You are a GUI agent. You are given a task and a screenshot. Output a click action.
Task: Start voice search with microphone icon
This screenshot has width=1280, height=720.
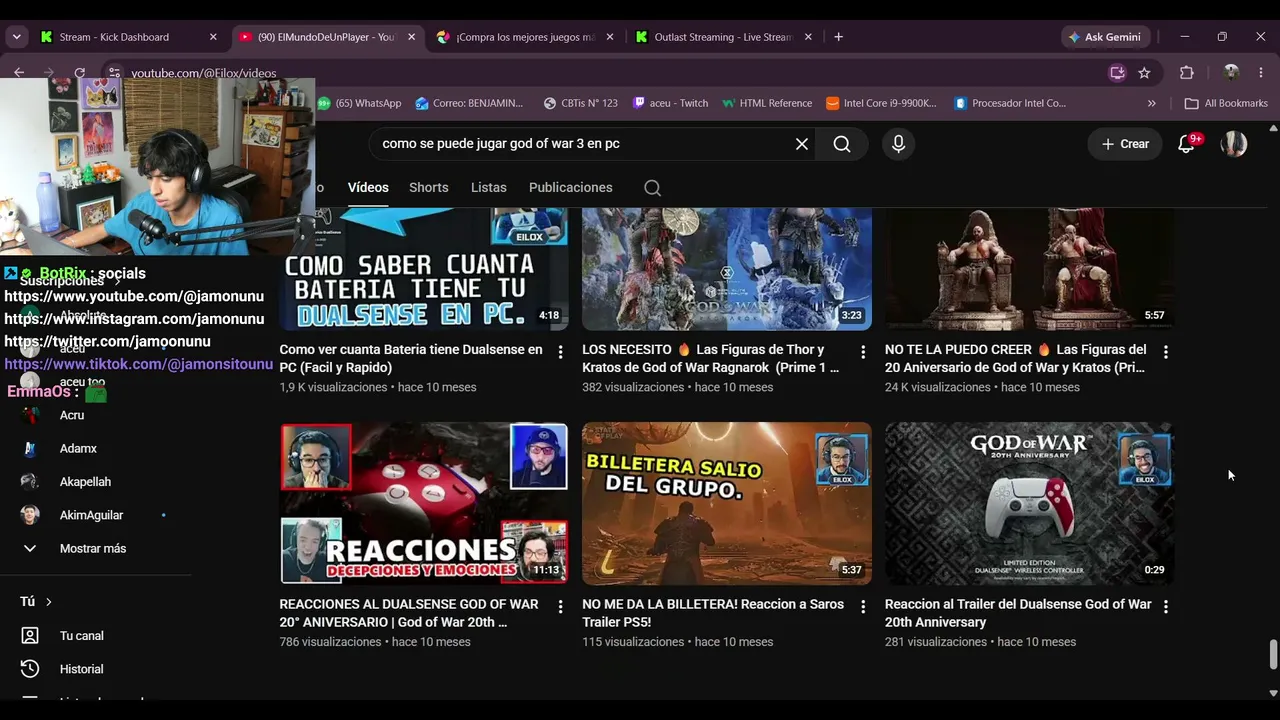[898, 144]
